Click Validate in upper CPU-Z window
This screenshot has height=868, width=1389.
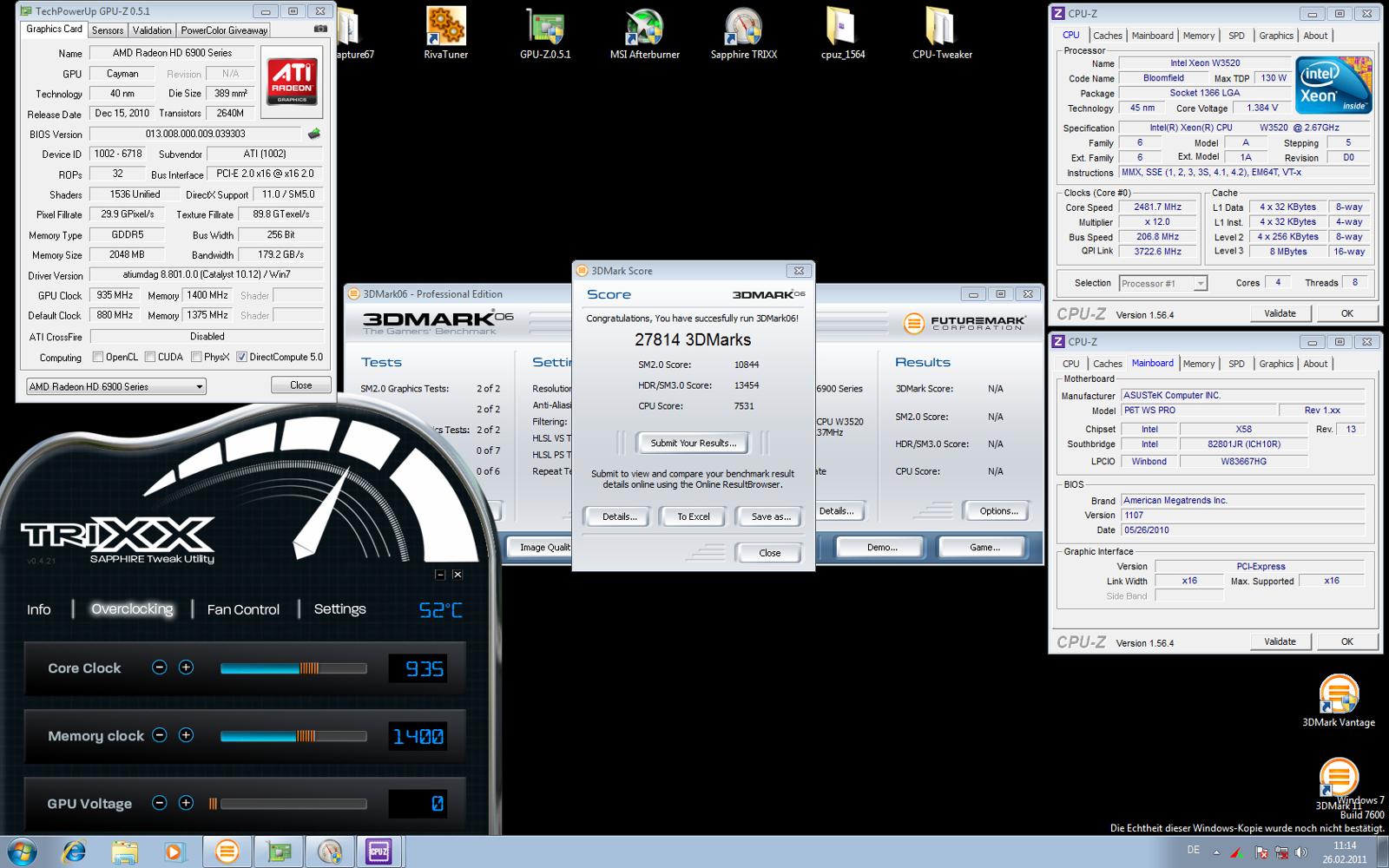pos(1280,313)
